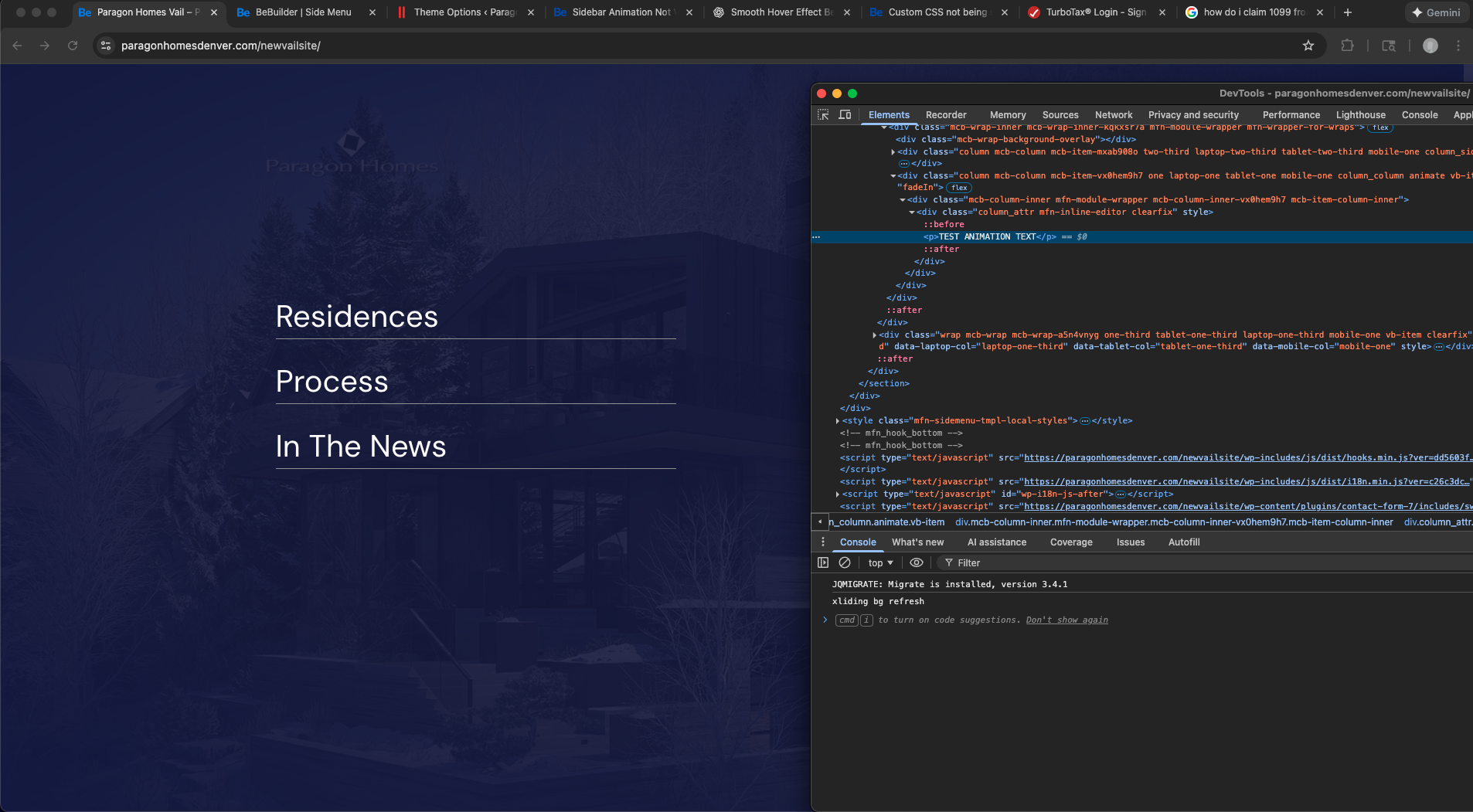Open the top JavaScript context dropdown
The height and width of the screenshot is (812, 1473).
(x=879, y=562)
